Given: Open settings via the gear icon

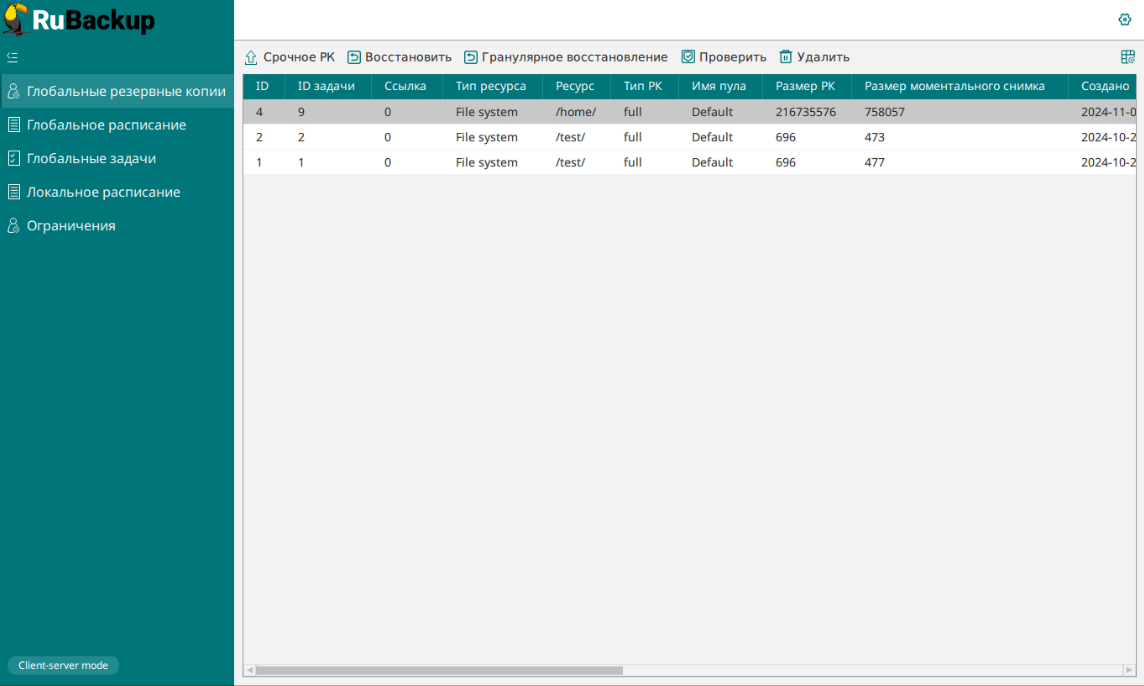Looking at the screenshot, I should tap(1124, 20).
